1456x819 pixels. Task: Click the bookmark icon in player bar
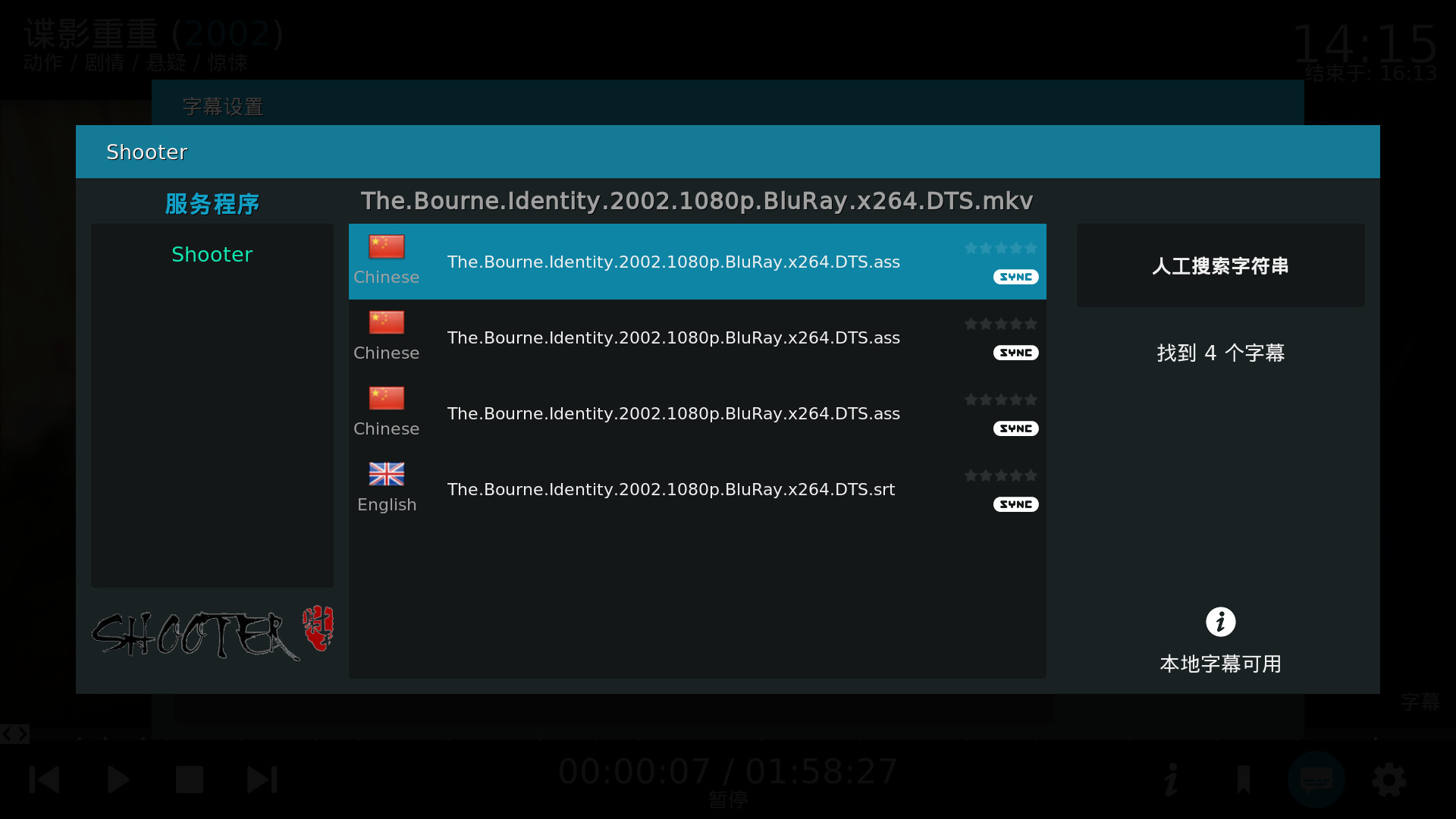click(x=1244, y=780)
